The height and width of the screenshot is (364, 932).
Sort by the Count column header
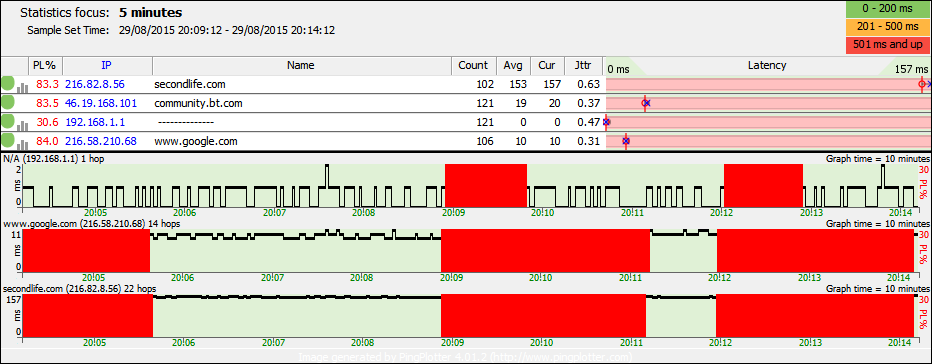[x=473, y=65]
